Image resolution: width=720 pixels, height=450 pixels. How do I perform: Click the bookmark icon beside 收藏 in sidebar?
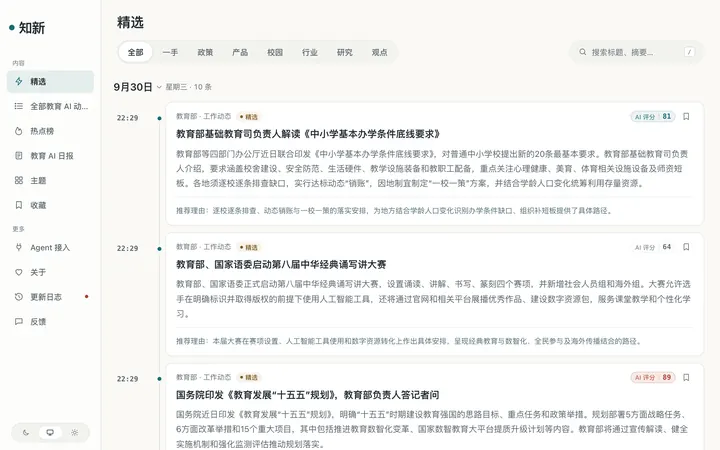19,205
